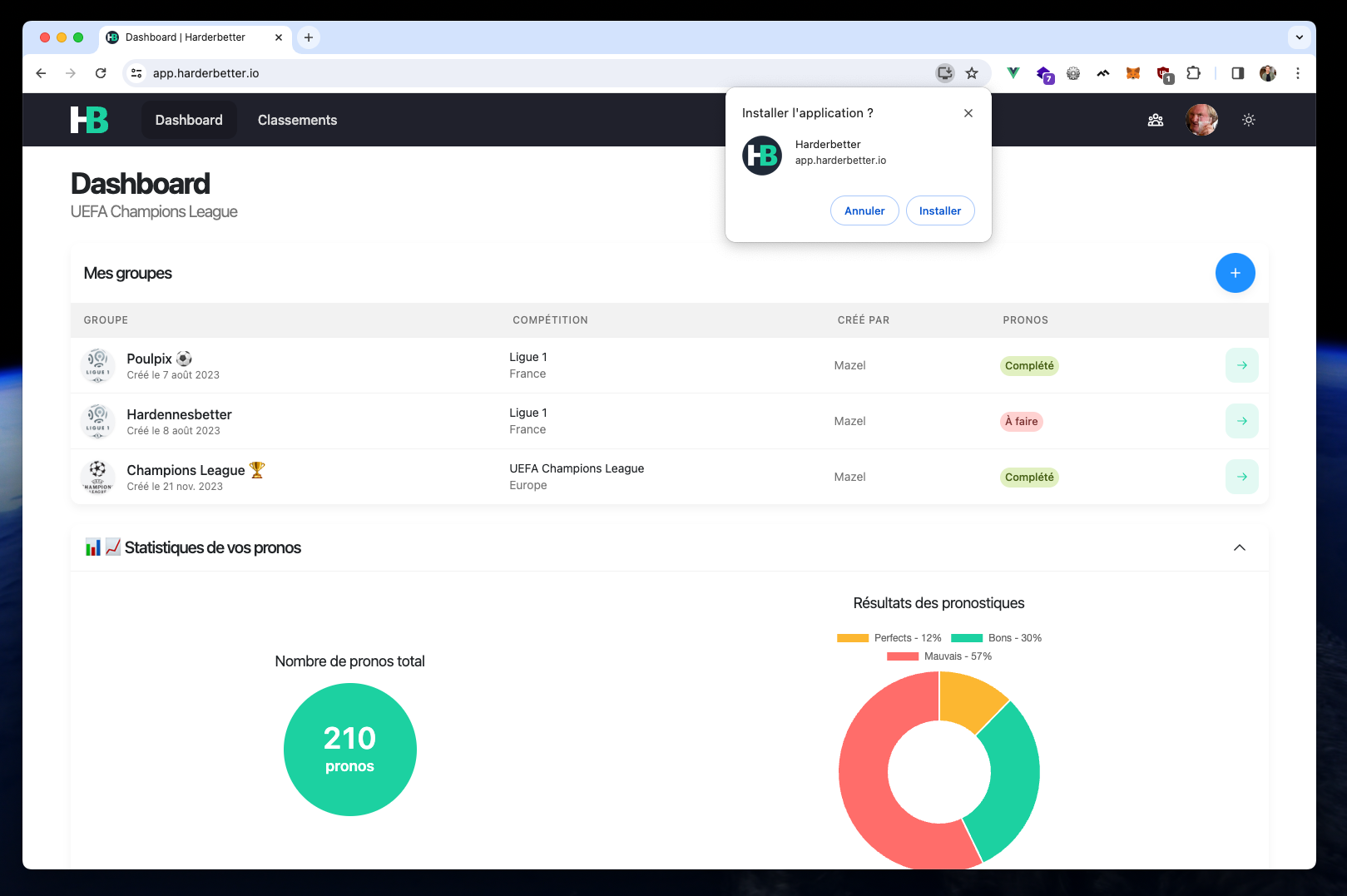Open the groups icon in the top navbar
The image size is (1347, 896).
point(1155,120)
